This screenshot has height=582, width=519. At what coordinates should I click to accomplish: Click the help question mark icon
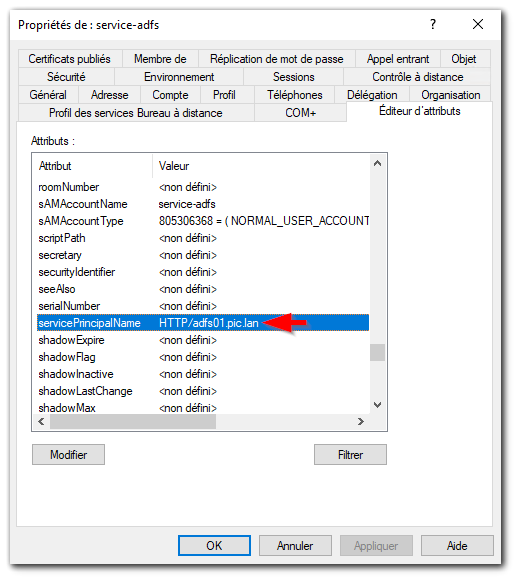click(x=433, y=24)
